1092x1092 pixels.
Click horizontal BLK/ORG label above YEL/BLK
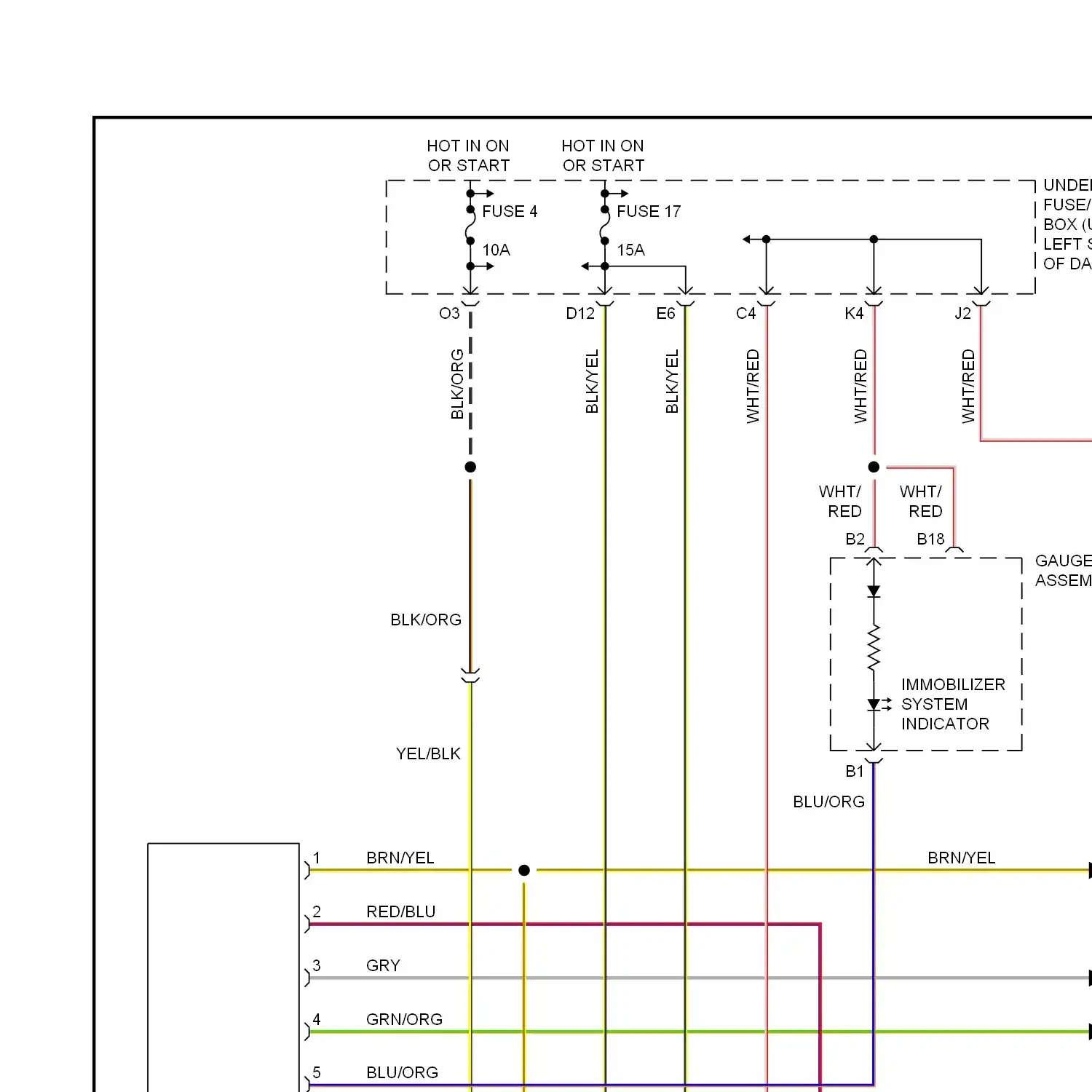pos(426,620)
